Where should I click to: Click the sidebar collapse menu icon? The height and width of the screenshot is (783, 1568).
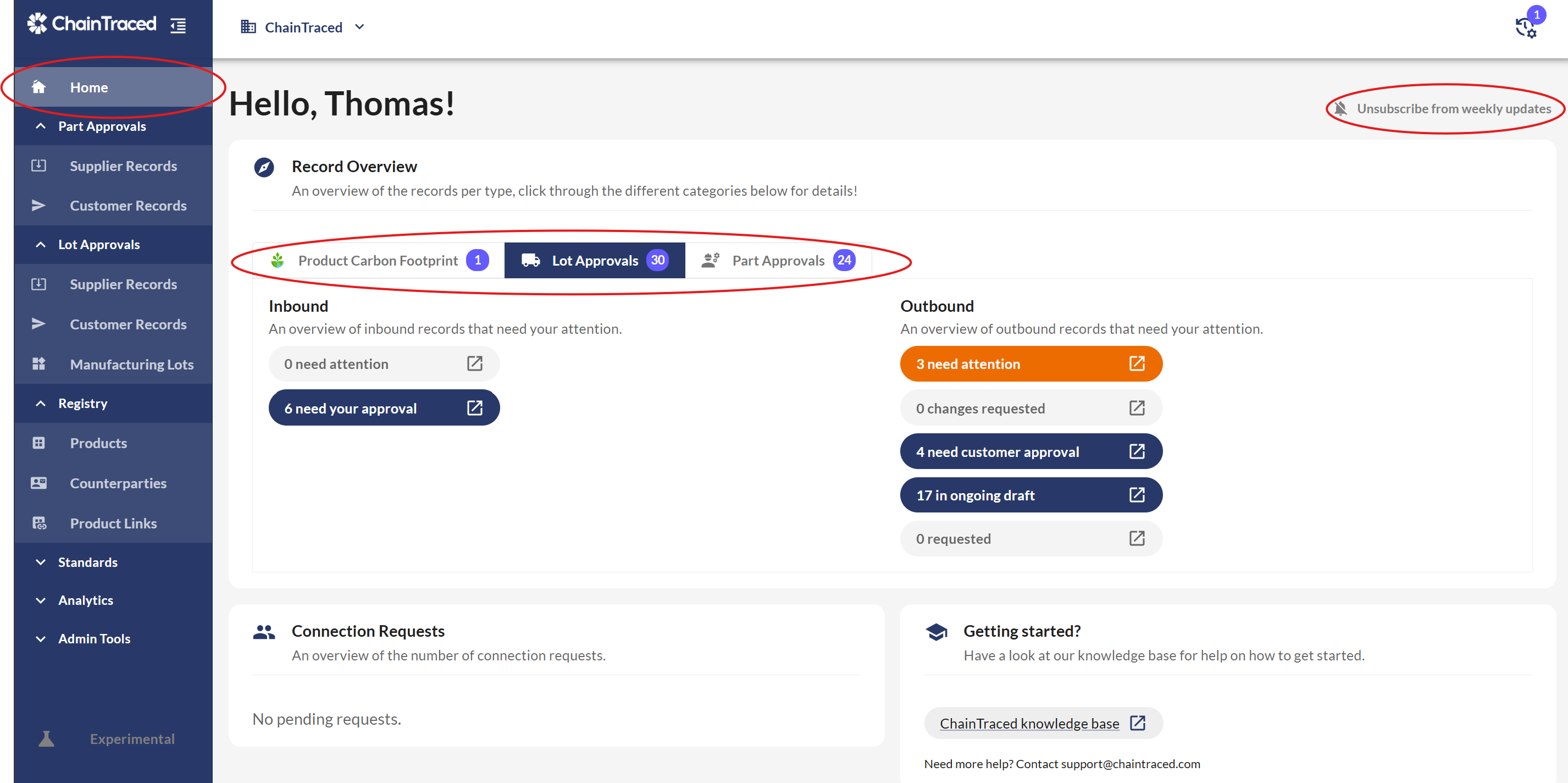click(x=178, y=26)
